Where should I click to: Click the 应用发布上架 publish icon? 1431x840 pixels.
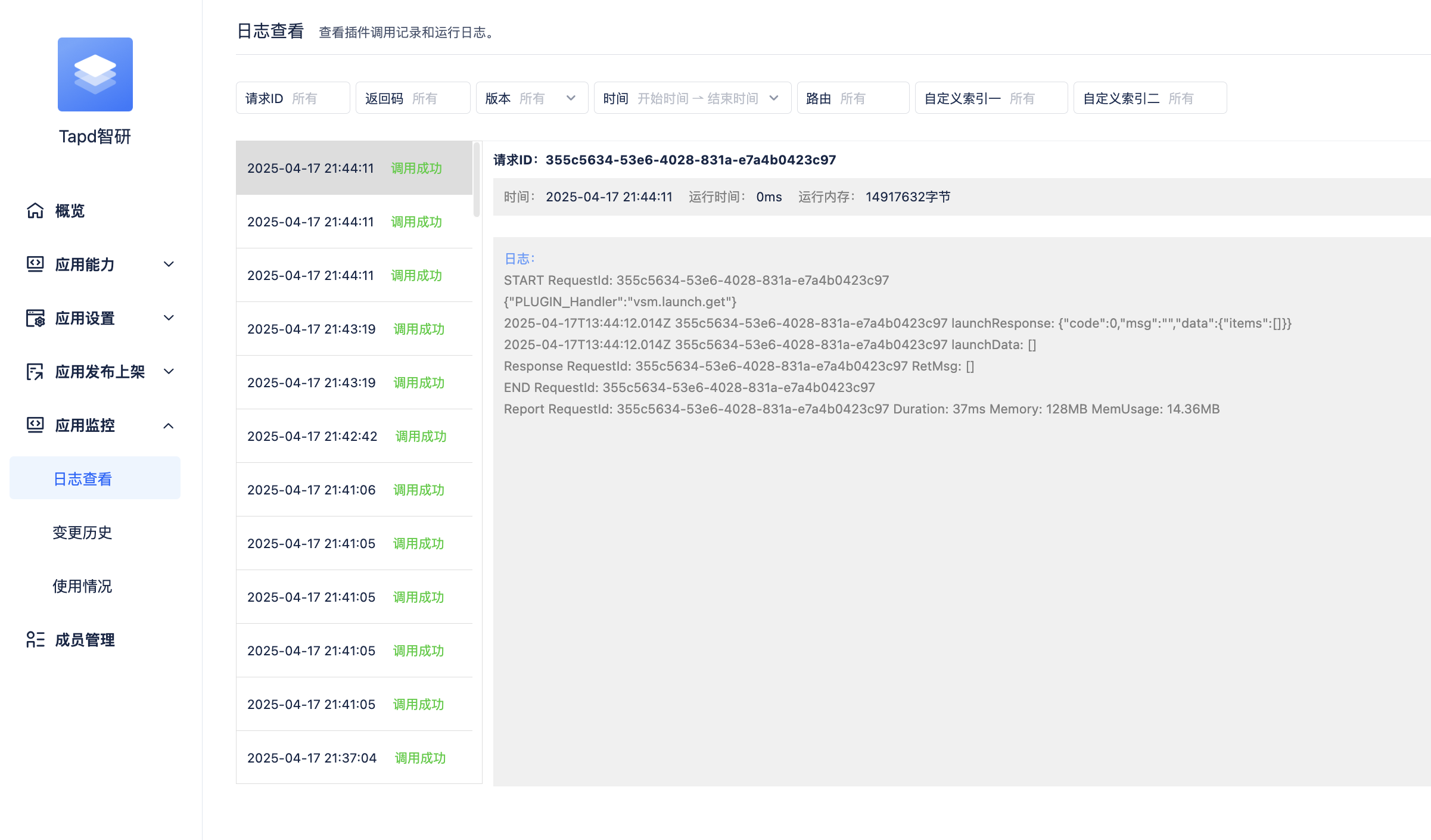(x=35, y=372)
